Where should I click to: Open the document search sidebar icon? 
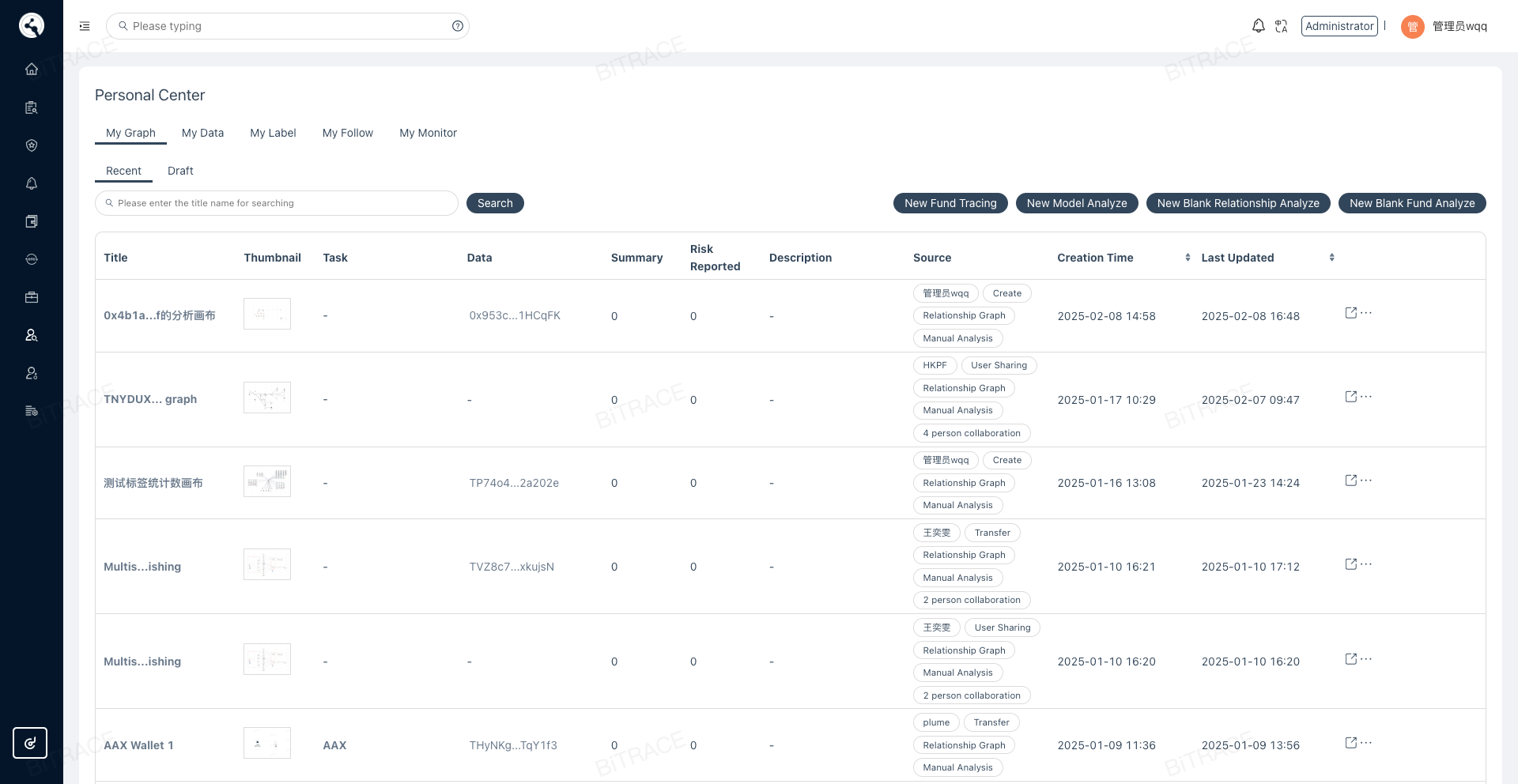(32, 107)
